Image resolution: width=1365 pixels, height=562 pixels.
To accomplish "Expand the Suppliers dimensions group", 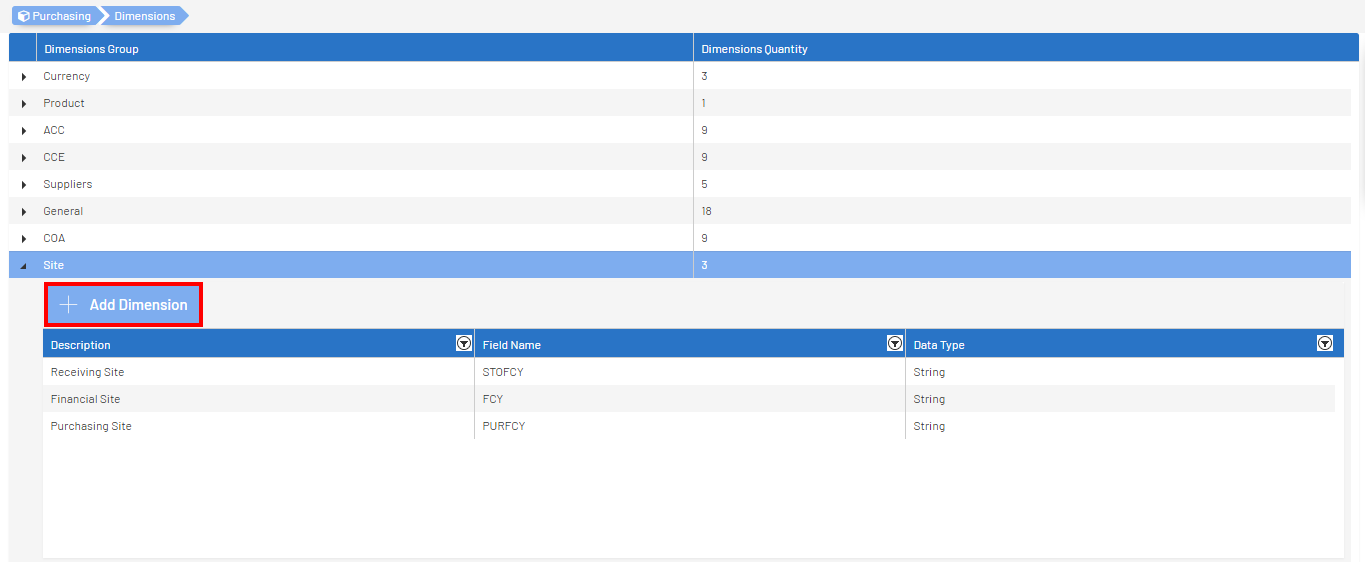I will 23,185.
